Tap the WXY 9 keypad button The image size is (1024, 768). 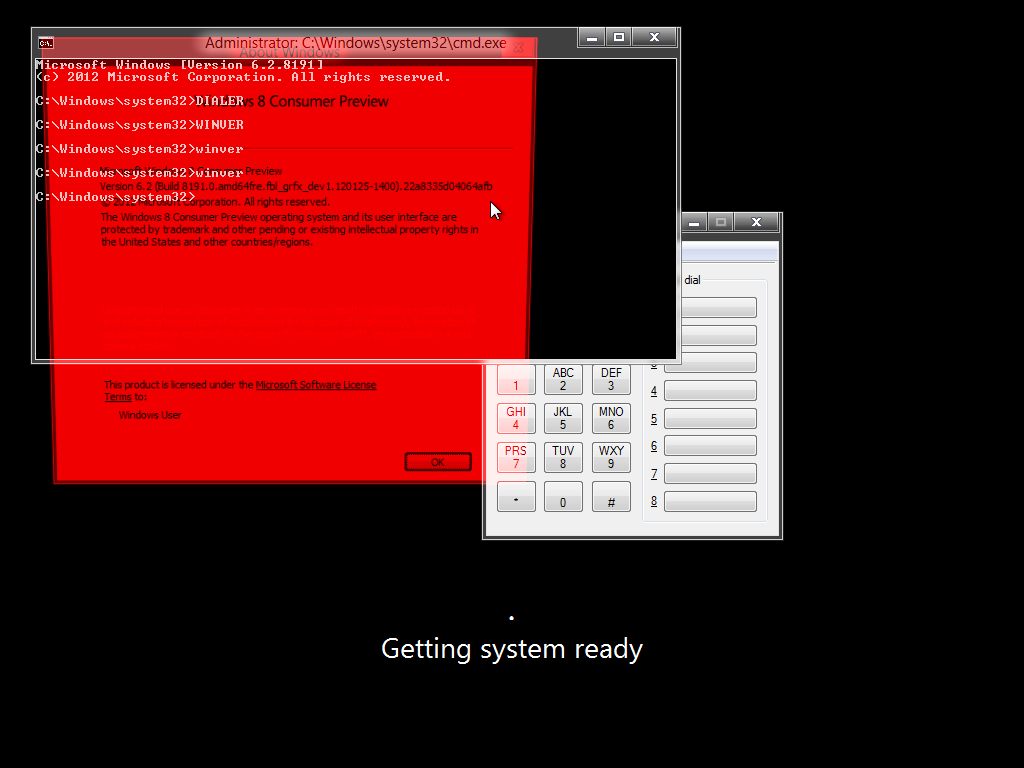coord(611,457)
